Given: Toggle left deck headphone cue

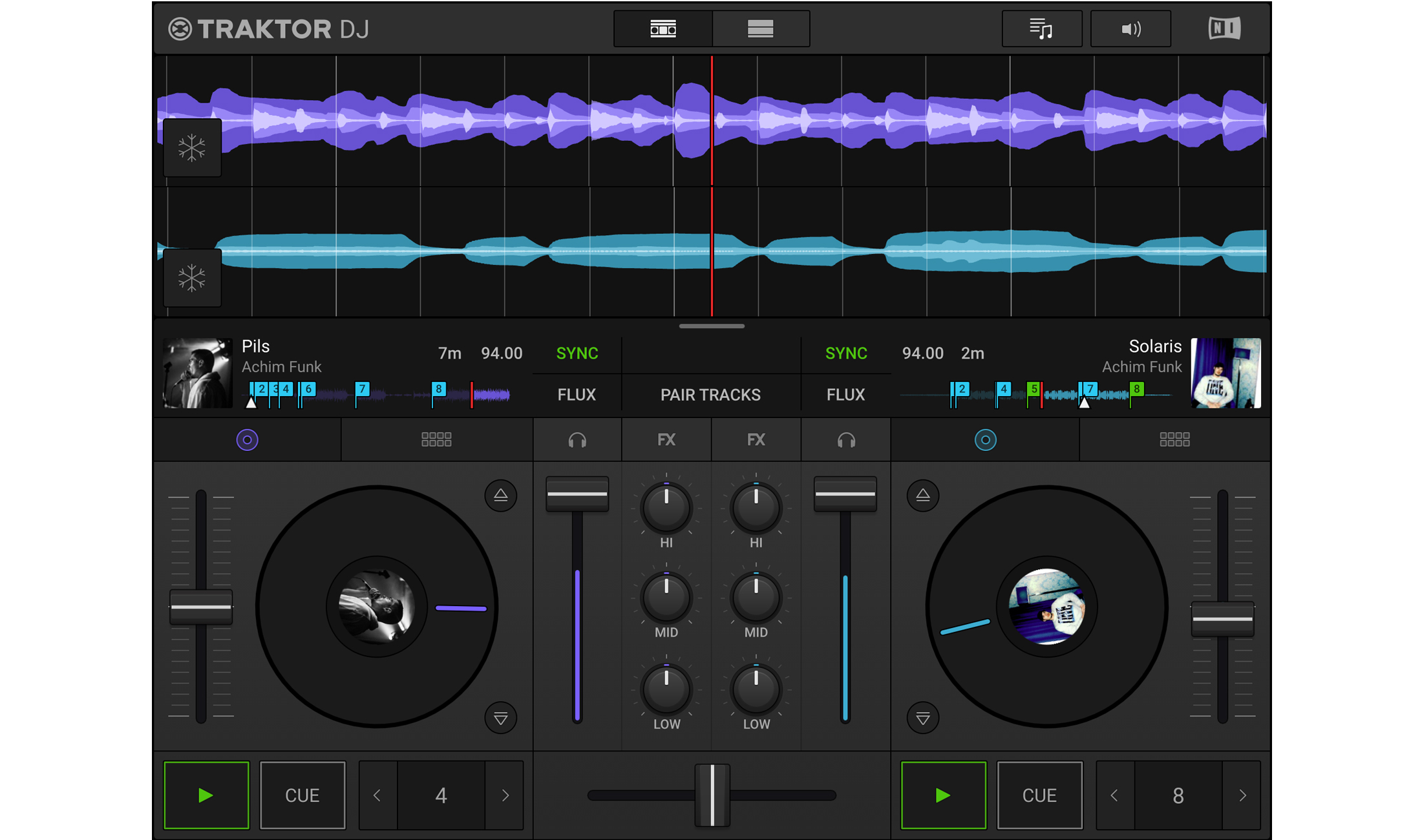Looking at the screenshot, I should (577, 440).
